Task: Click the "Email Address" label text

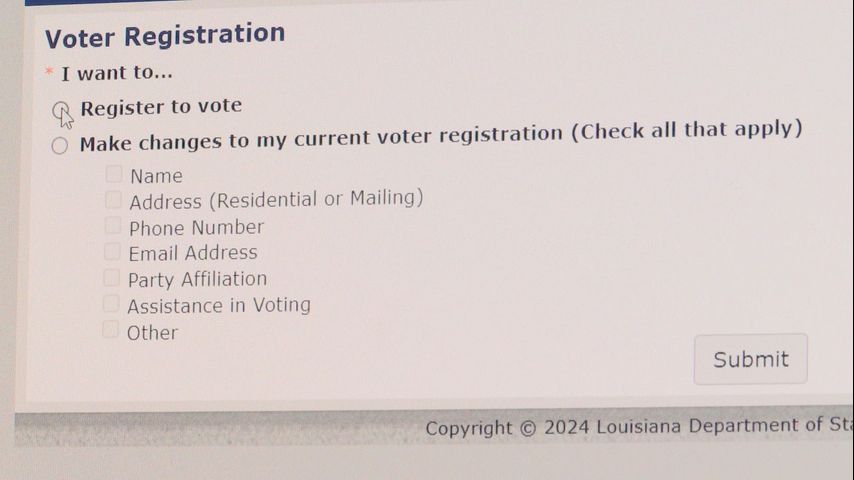Action: pos(193,253)
